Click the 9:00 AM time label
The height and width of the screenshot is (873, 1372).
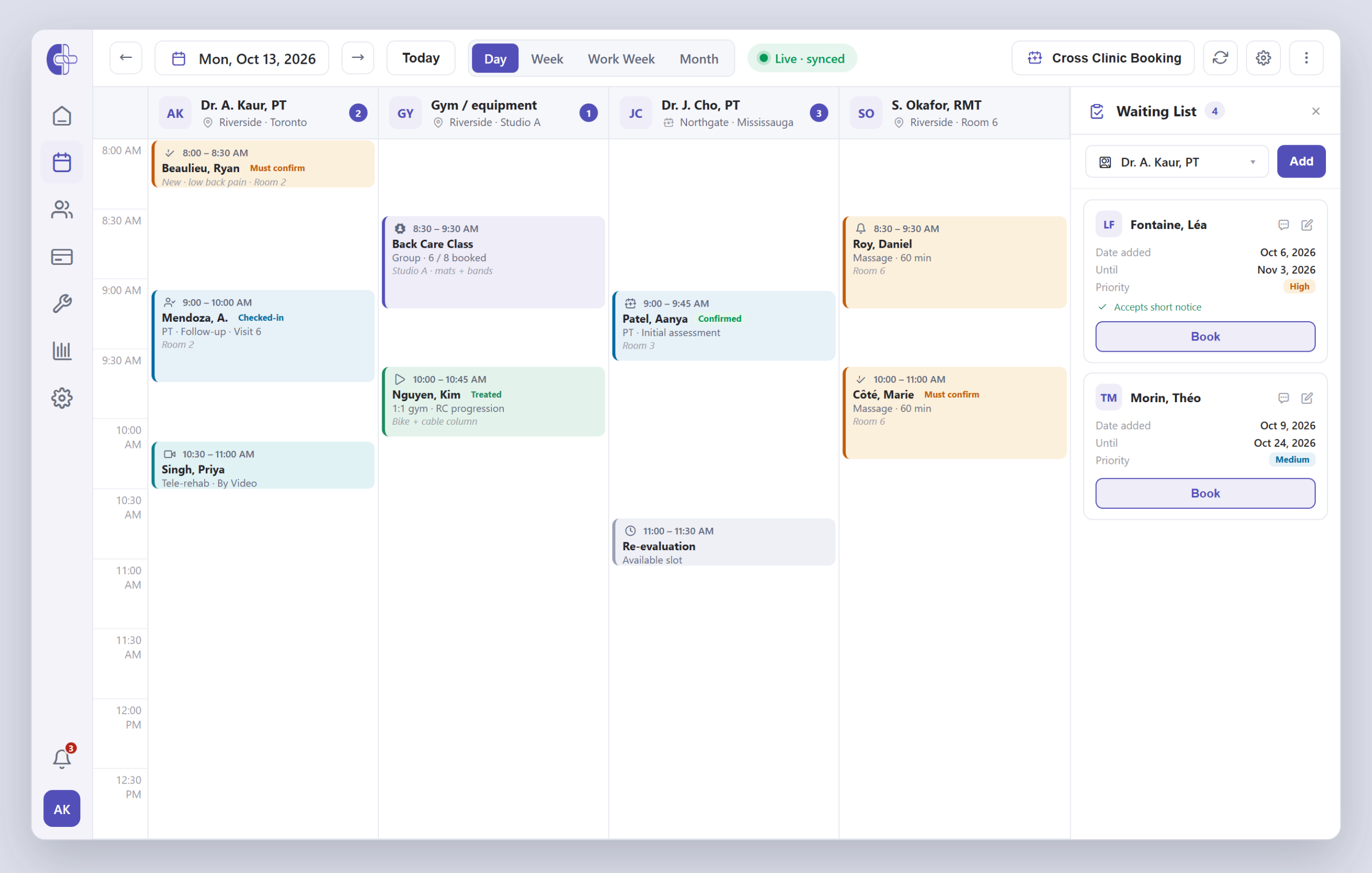(121, 290)
